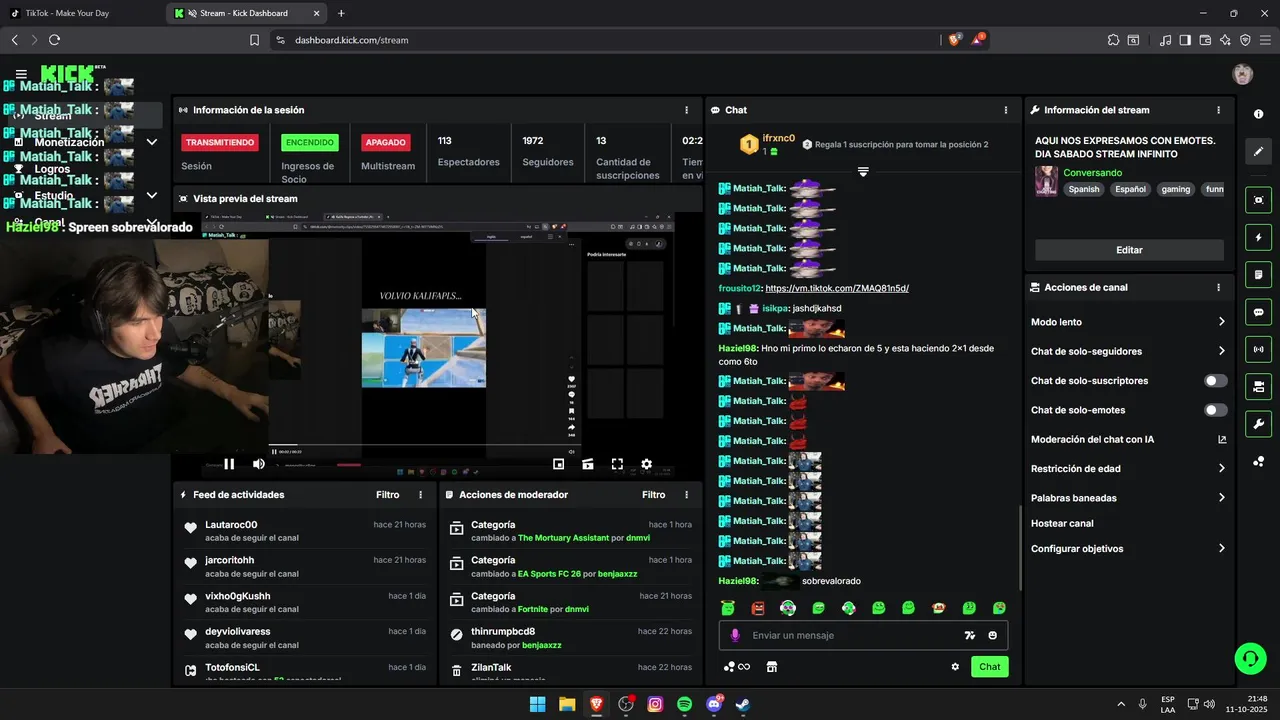
Task: Toggle stream info wrench icon in right rail
Action: pos(1258,423)
